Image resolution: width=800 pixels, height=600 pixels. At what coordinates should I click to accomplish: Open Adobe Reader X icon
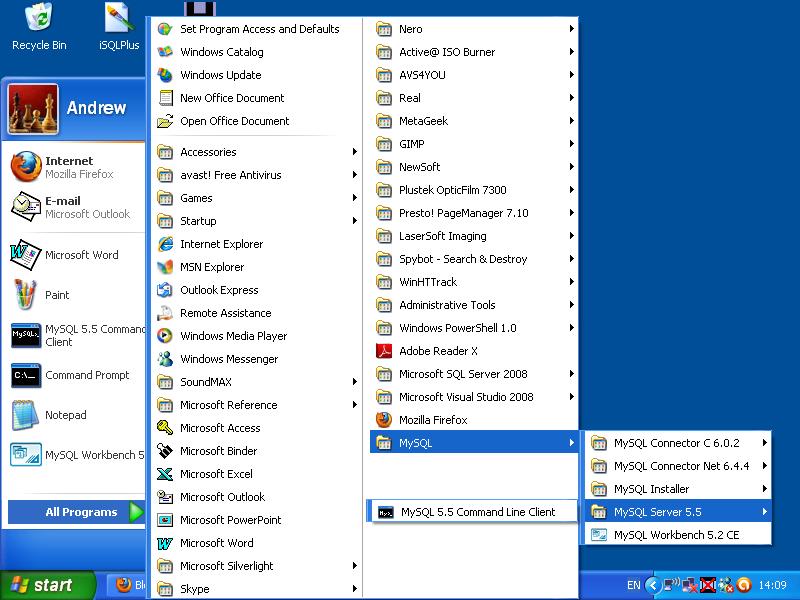pyautogui.click(x=384, y=351)
